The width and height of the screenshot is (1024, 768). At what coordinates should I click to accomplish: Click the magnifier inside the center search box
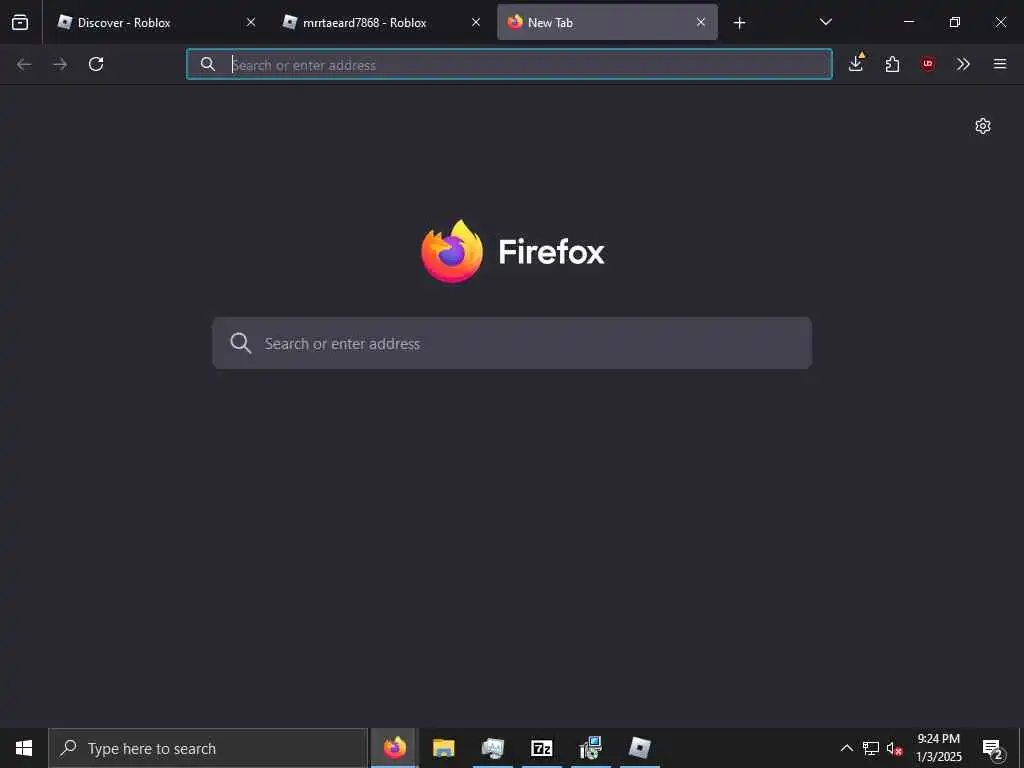240,343
